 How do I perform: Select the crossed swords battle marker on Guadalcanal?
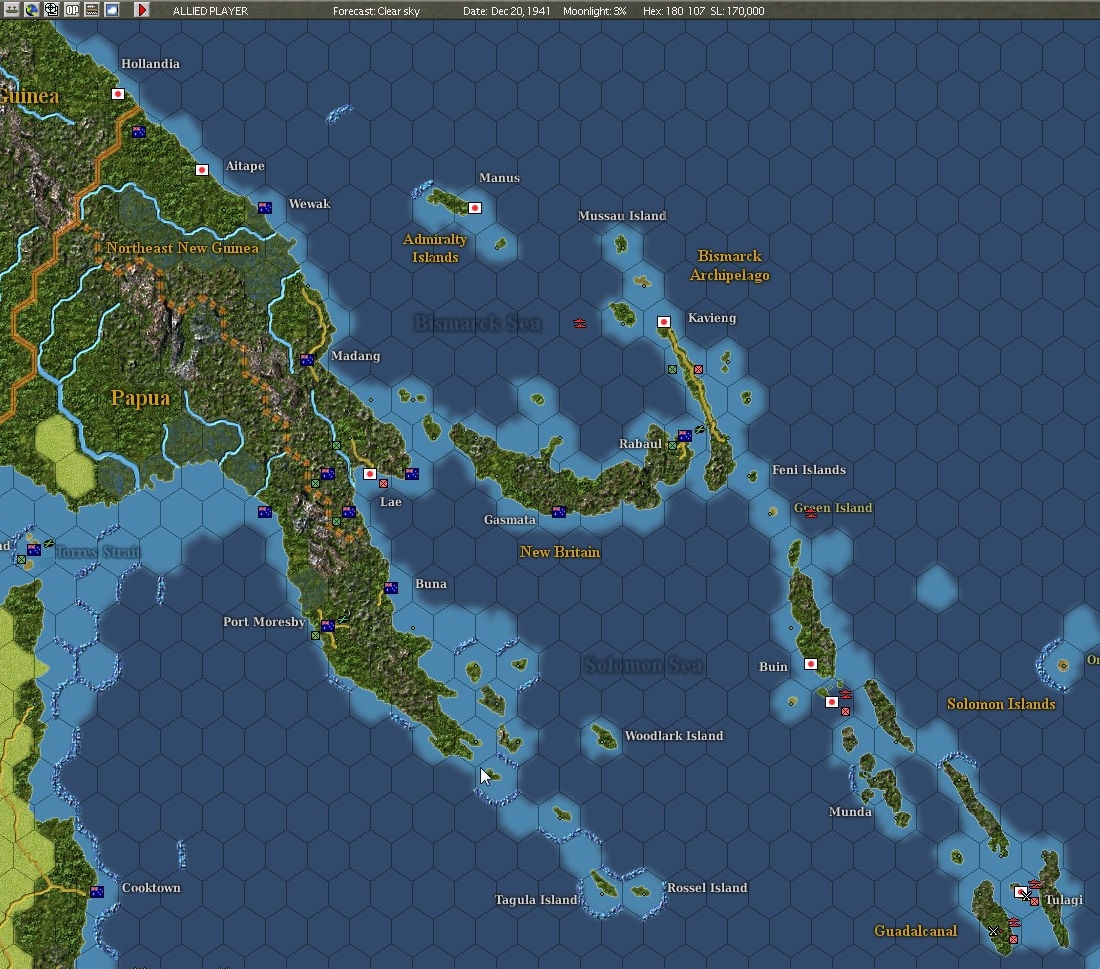pyautogui.click(x=993, y=931)
